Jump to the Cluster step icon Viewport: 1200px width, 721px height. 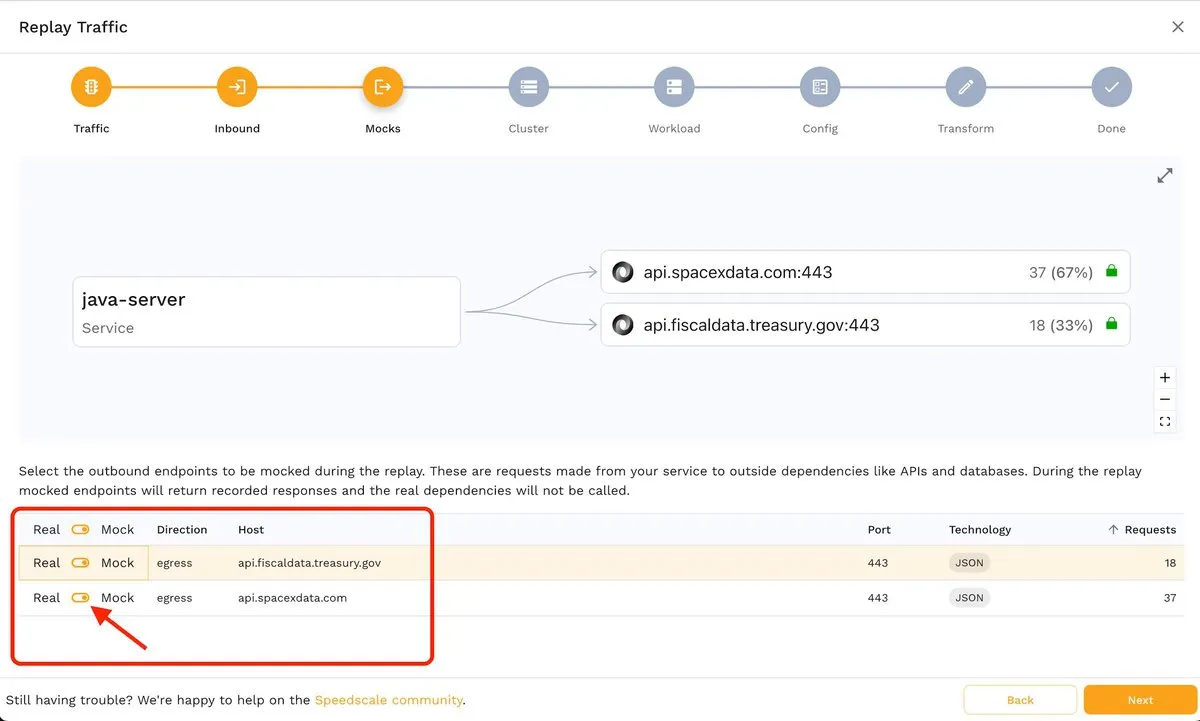coord(528,87)
